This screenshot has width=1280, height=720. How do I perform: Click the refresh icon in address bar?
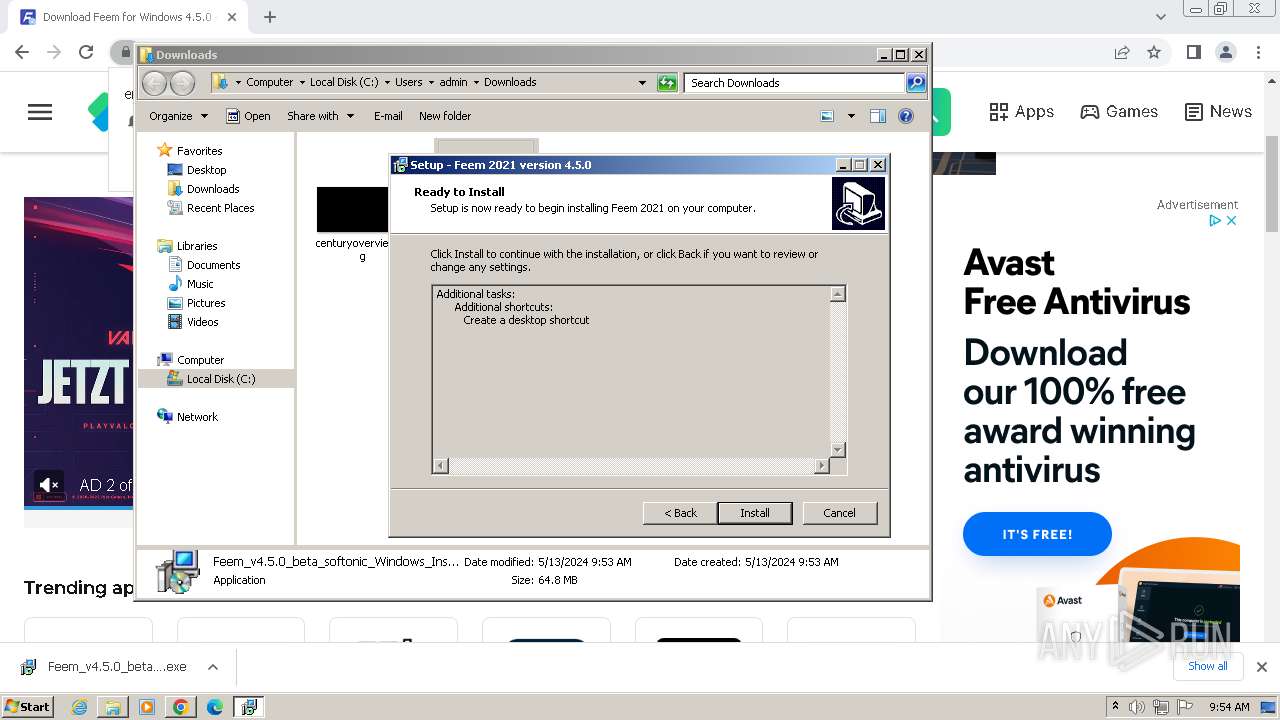[667, 83]
